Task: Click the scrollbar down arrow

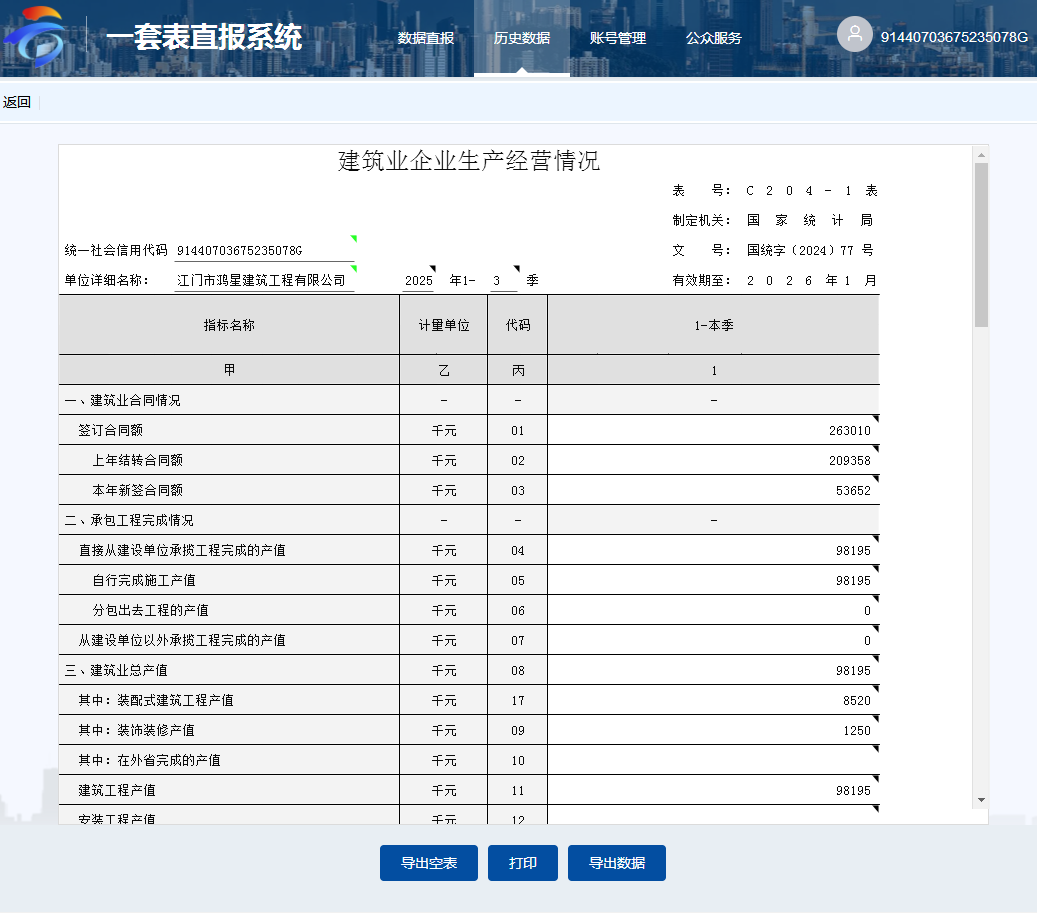Action: tap(981, 800)
